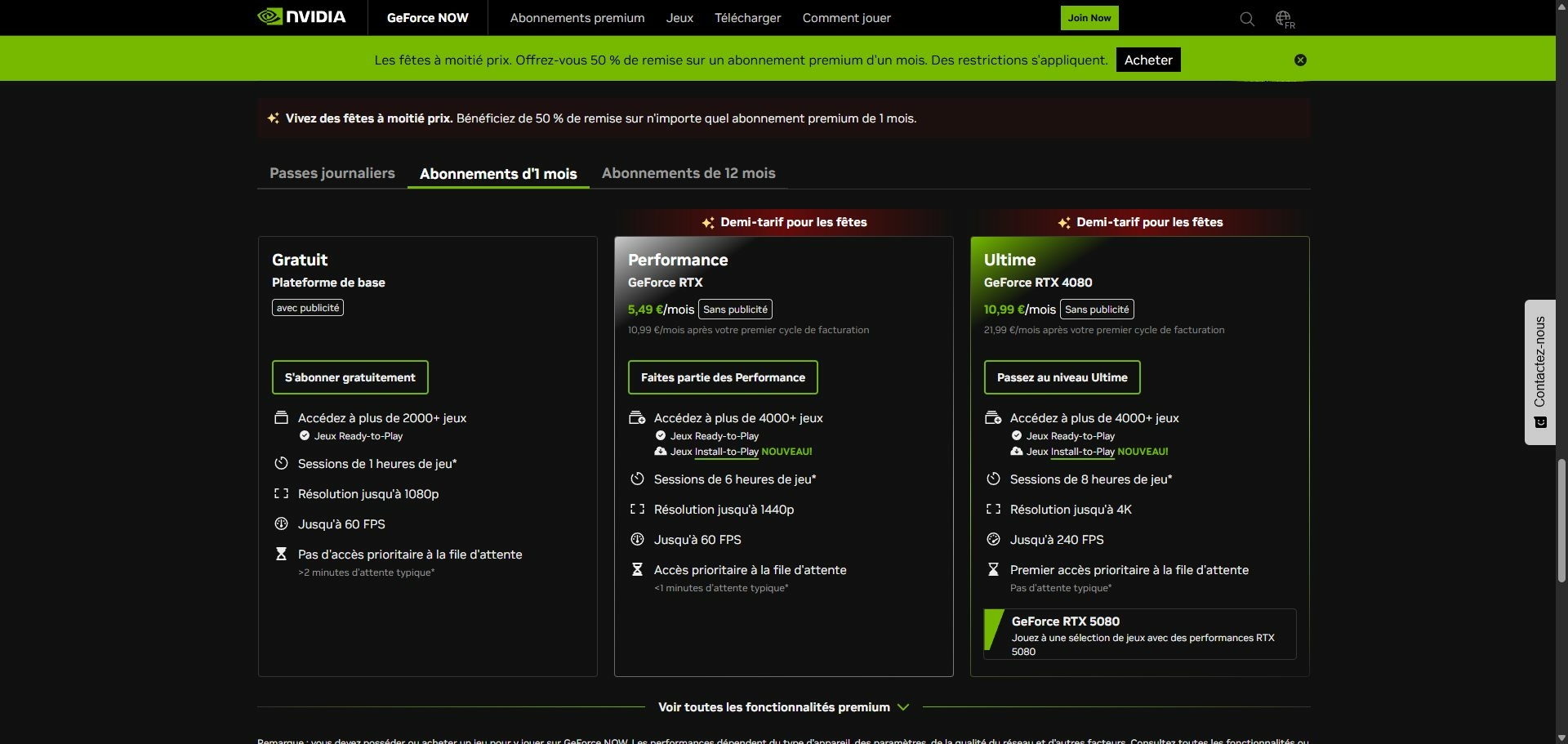
Task: Open the FR language globe icon
Action: point(1284,17)
